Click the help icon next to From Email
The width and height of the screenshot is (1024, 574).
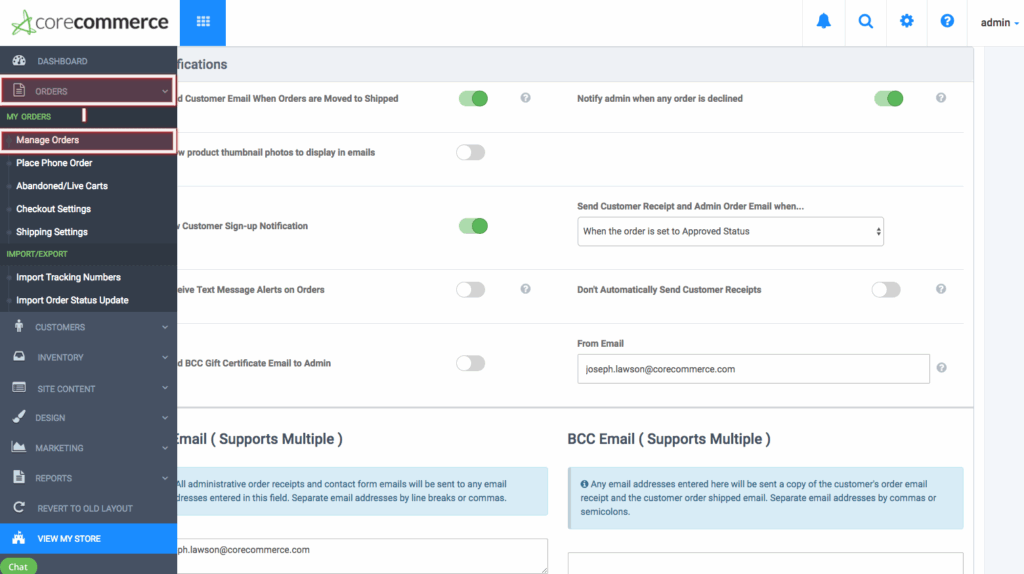941,368
